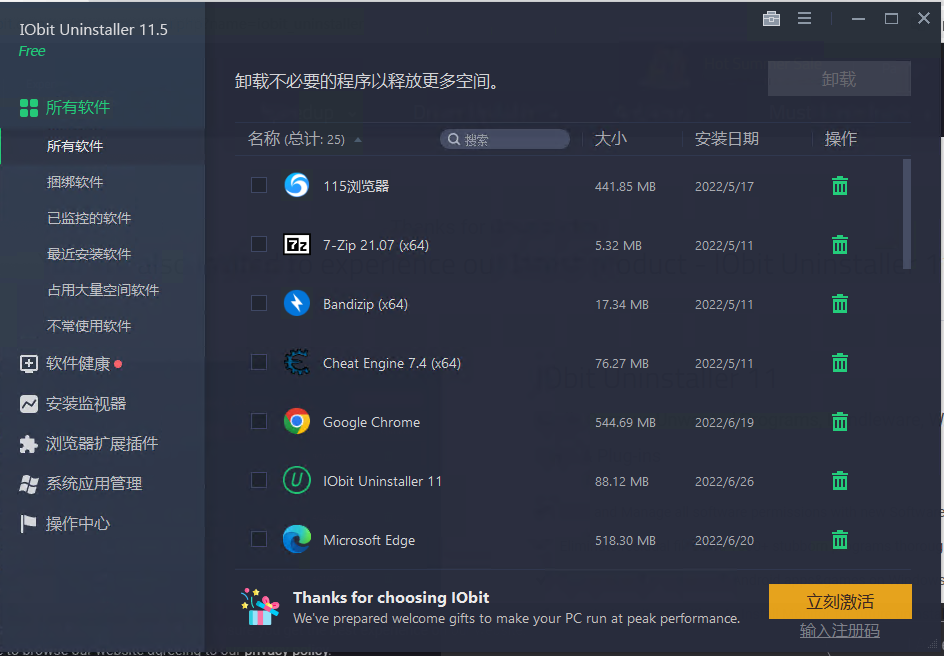Click the flag icon for 操作中心
The width and height of the screenshot is (944, 656).
pyautogui.click(x=28, y=524)
